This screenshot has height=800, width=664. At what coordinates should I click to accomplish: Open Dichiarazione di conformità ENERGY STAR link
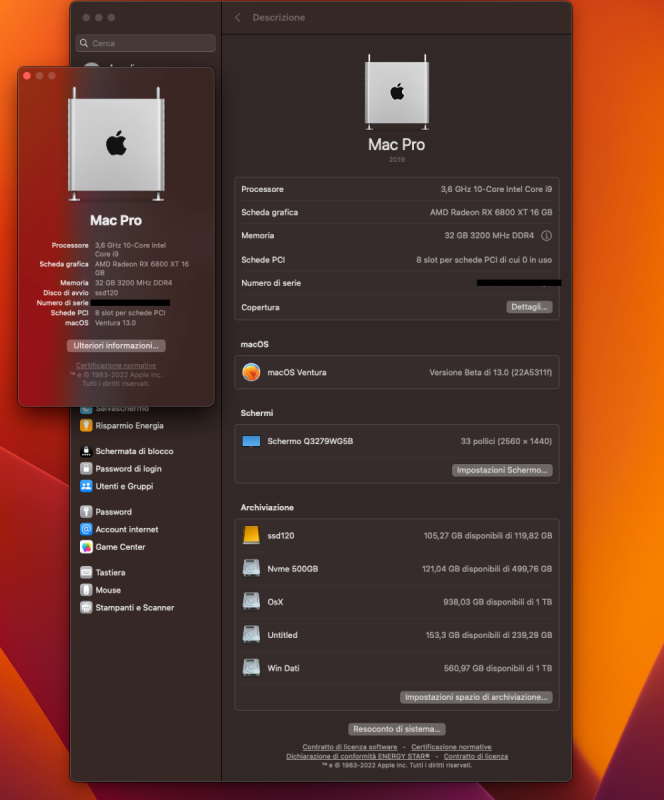pyautogui.click(x=358, y=756)
